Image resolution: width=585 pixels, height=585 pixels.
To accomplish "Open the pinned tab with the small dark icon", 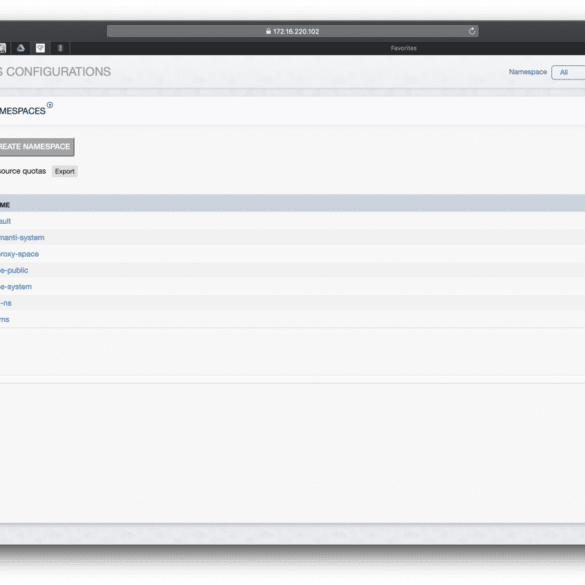I will (x=60, y=48).
